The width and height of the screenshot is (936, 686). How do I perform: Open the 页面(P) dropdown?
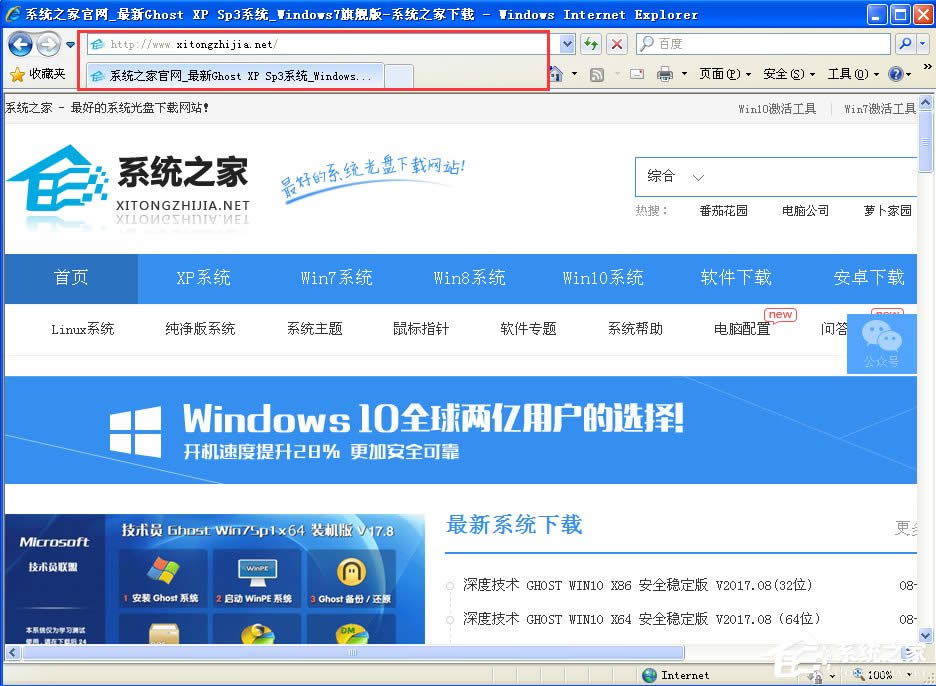pos(722,74)
